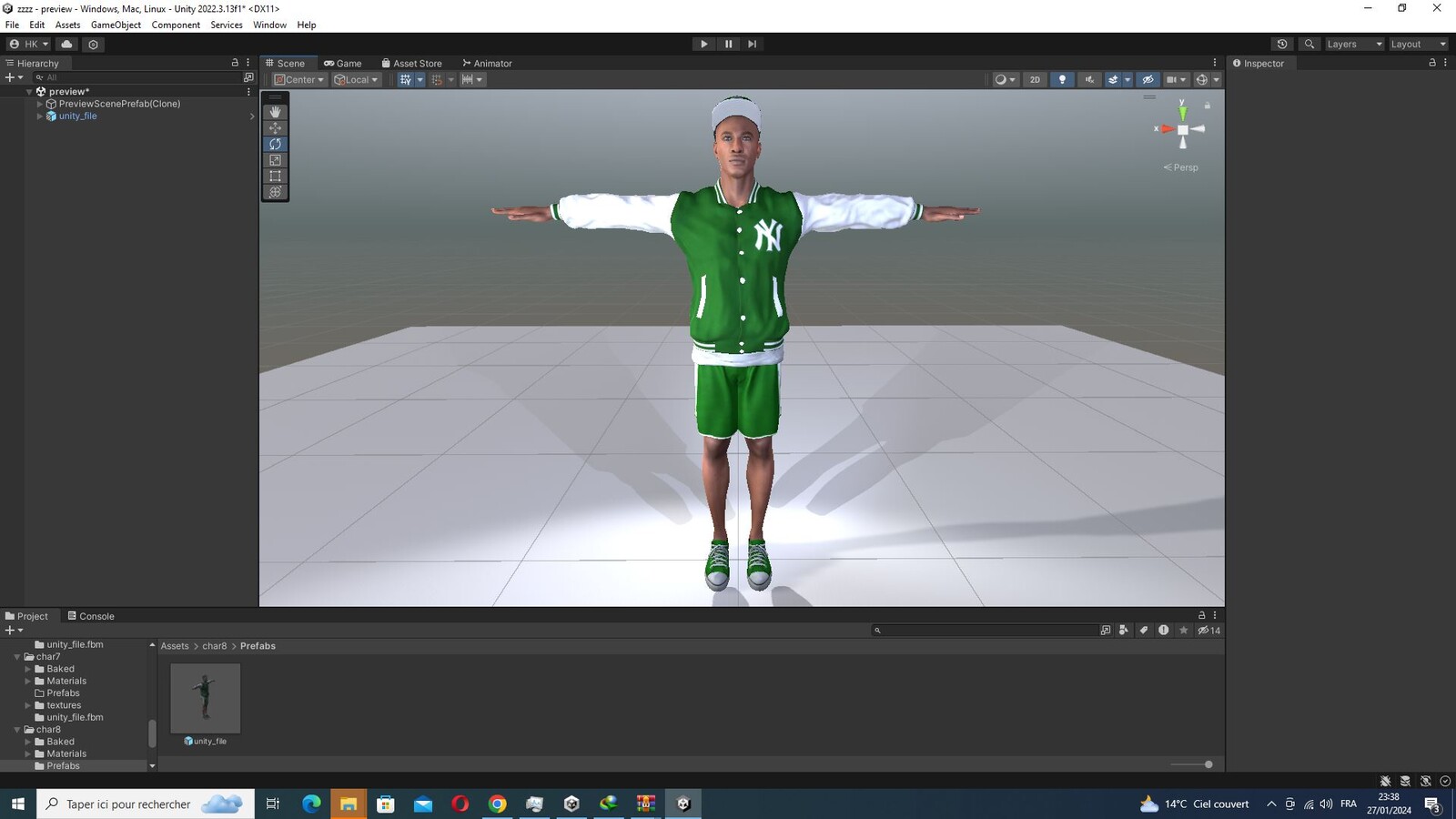Toggle grid snapping icon

tap(437, 79)
